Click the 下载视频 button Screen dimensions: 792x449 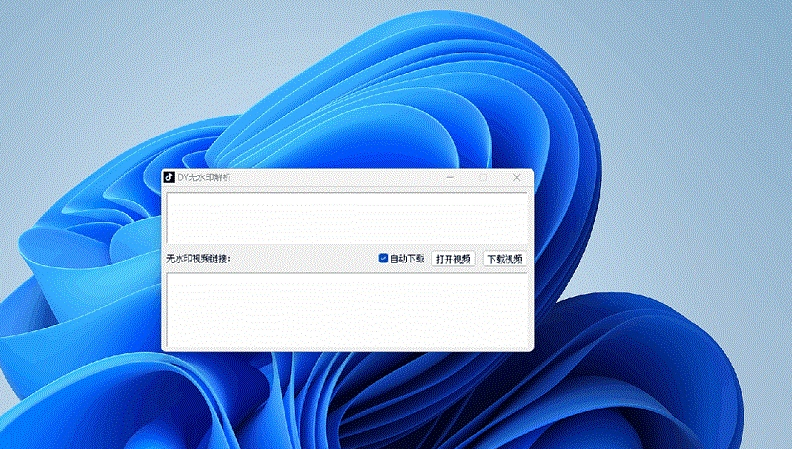[x=505, y=259]
